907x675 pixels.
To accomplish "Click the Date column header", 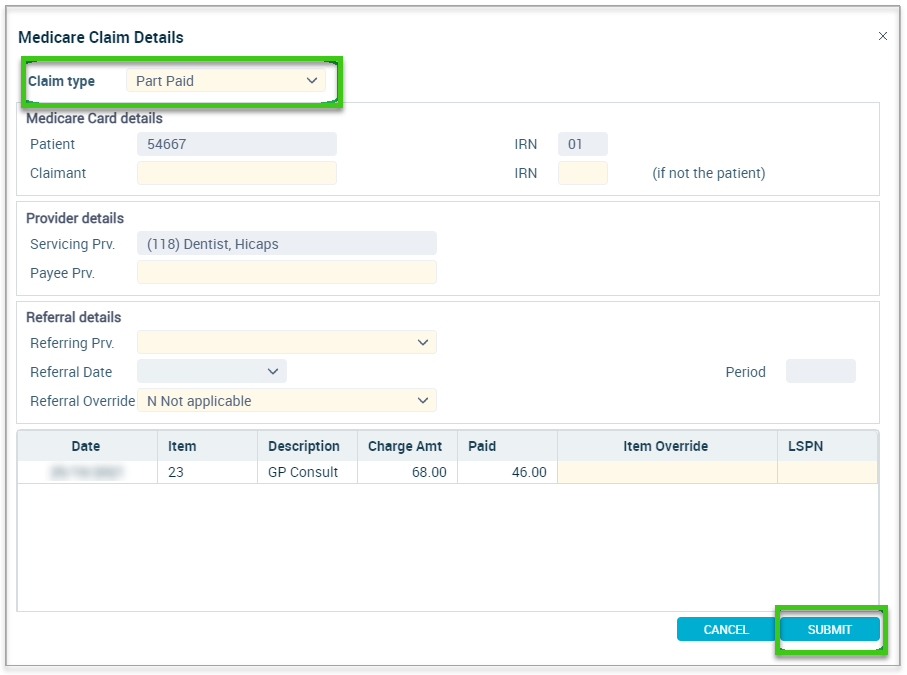I will [87, 446].
